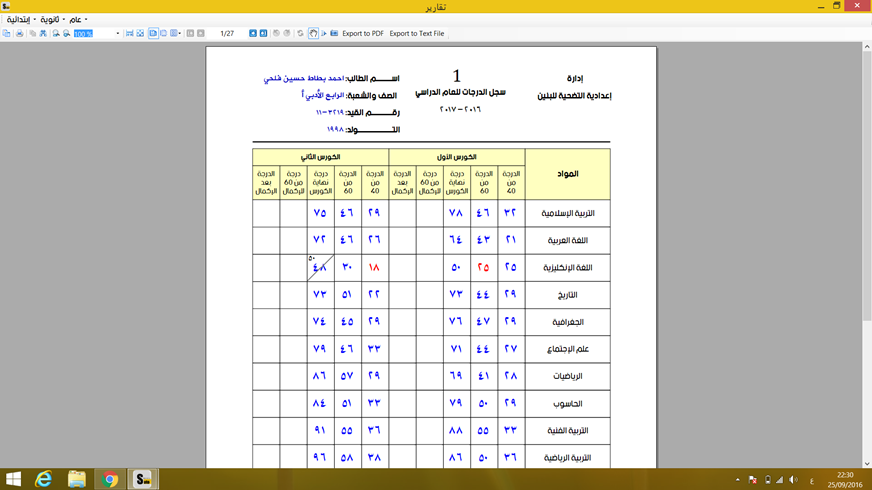872x490 pixels.
Task: Click the Windows Start button
Action: click(x=14, y=479)
